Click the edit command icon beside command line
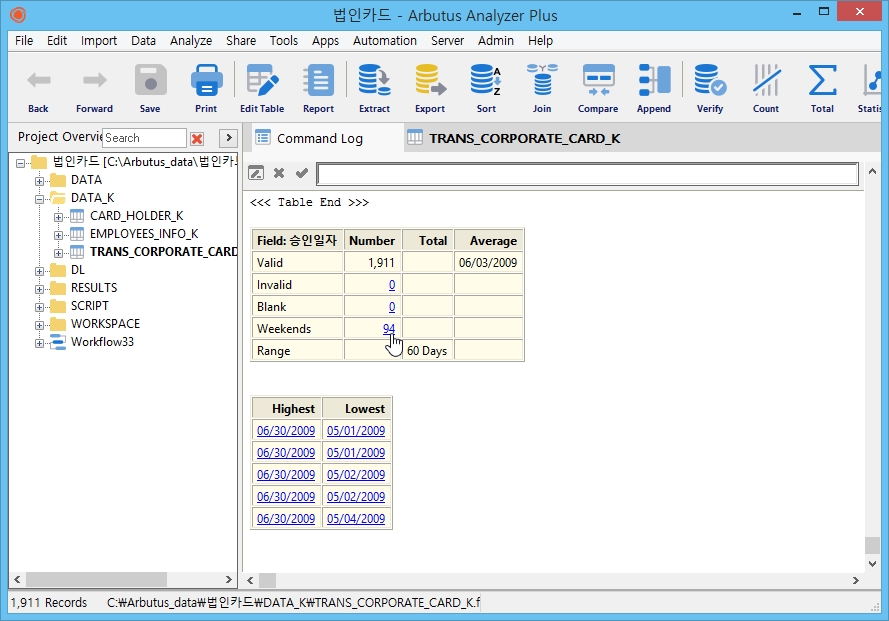The image size is (889, 621). click(256, 173)
